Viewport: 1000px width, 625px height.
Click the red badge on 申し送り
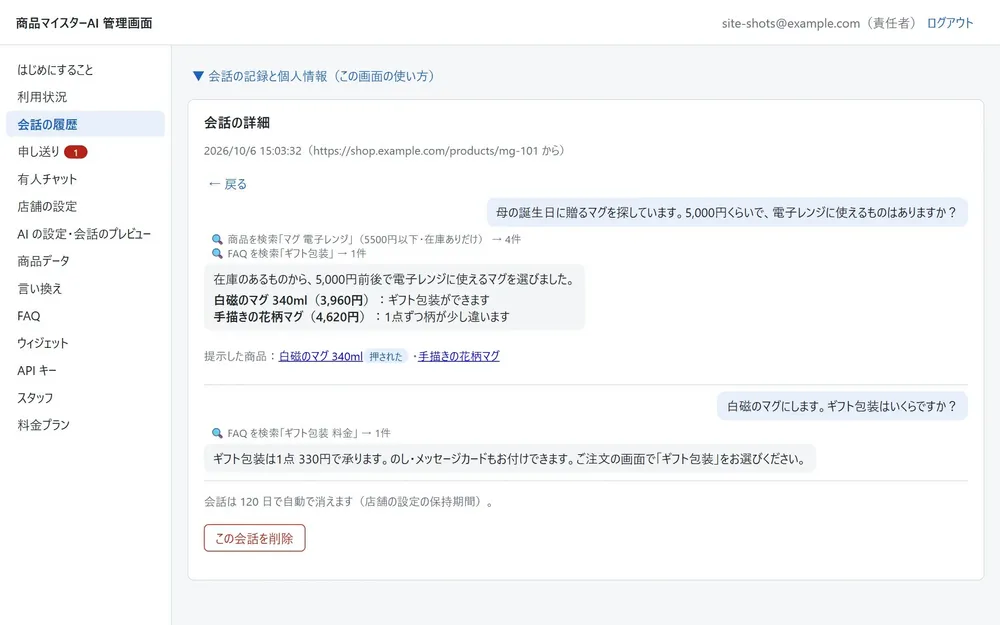pyautogui.click(x=76, y=152)
